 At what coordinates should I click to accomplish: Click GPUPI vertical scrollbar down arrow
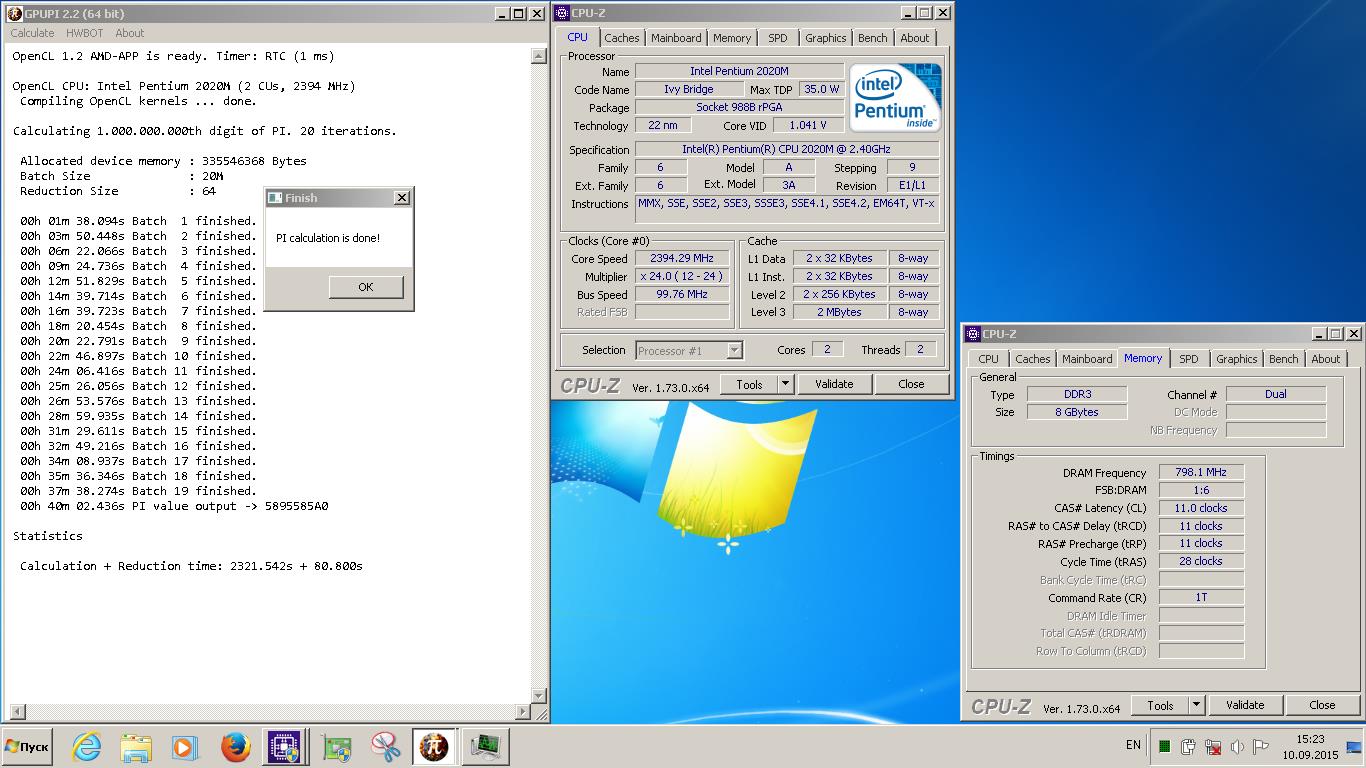point(539,695)
